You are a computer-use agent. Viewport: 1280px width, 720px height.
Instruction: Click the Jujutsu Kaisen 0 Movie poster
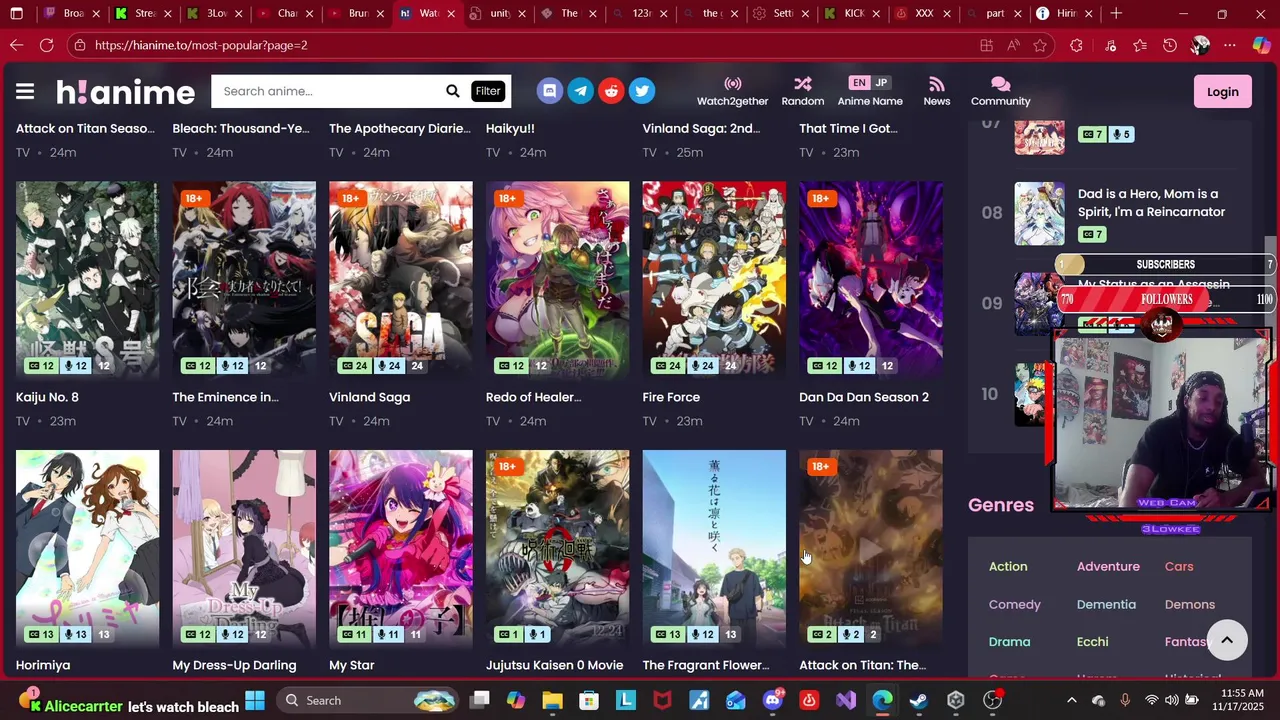pyautogui.click(x=557, y=548)
